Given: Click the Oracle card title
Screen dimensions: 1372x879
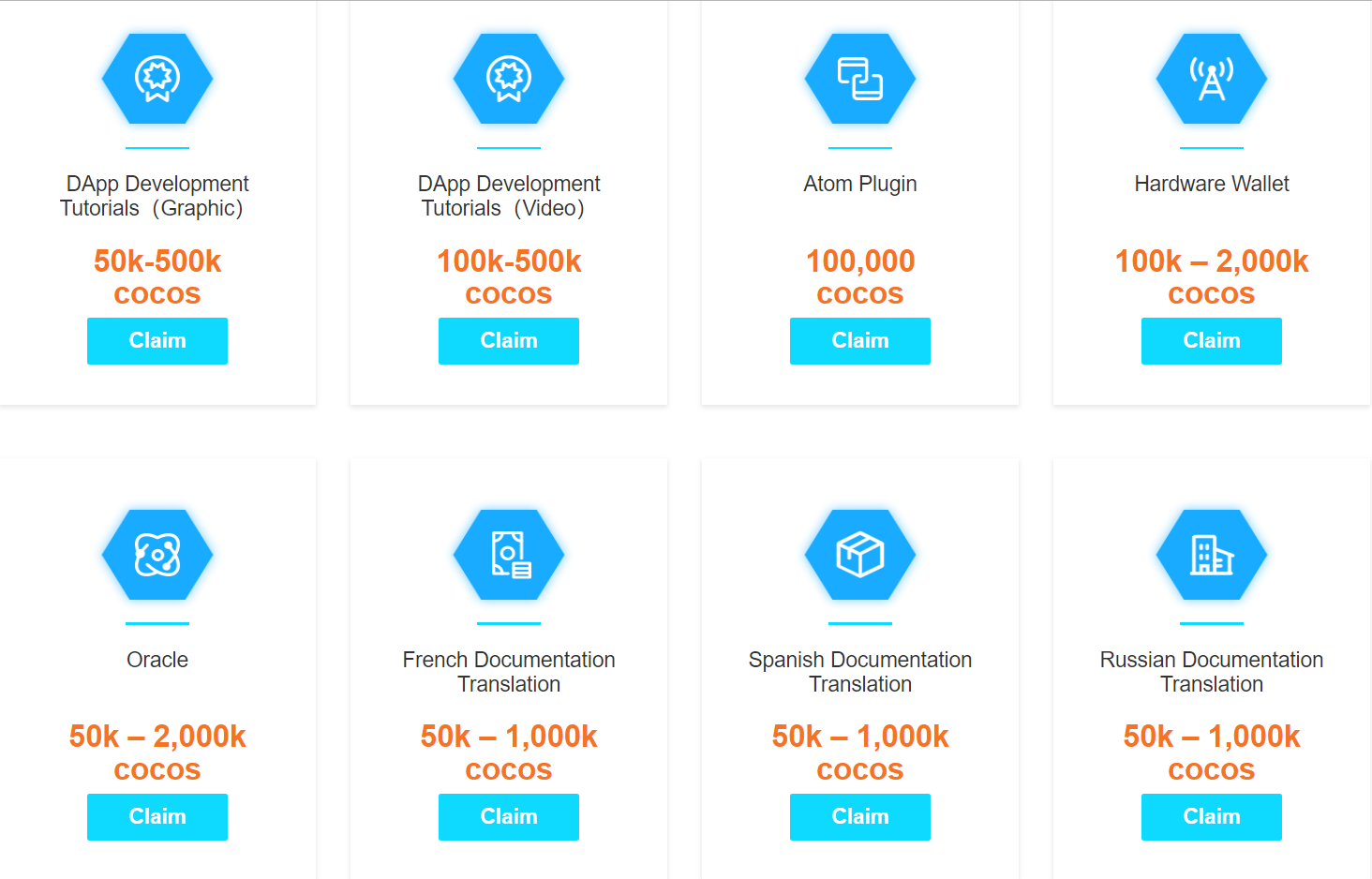Looking at the screenshot, I should tap(157, 660).
